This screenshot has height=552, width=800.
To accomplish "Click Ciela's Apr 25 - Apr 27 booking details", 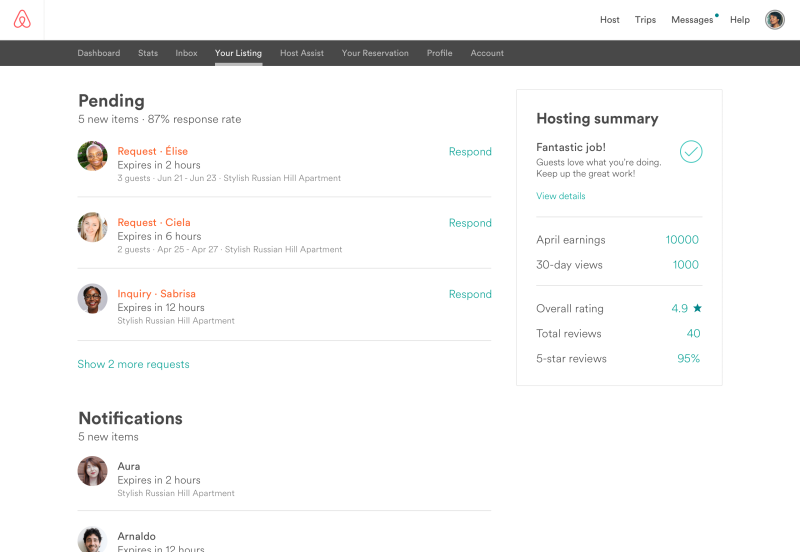I will [x=230, y=249].
